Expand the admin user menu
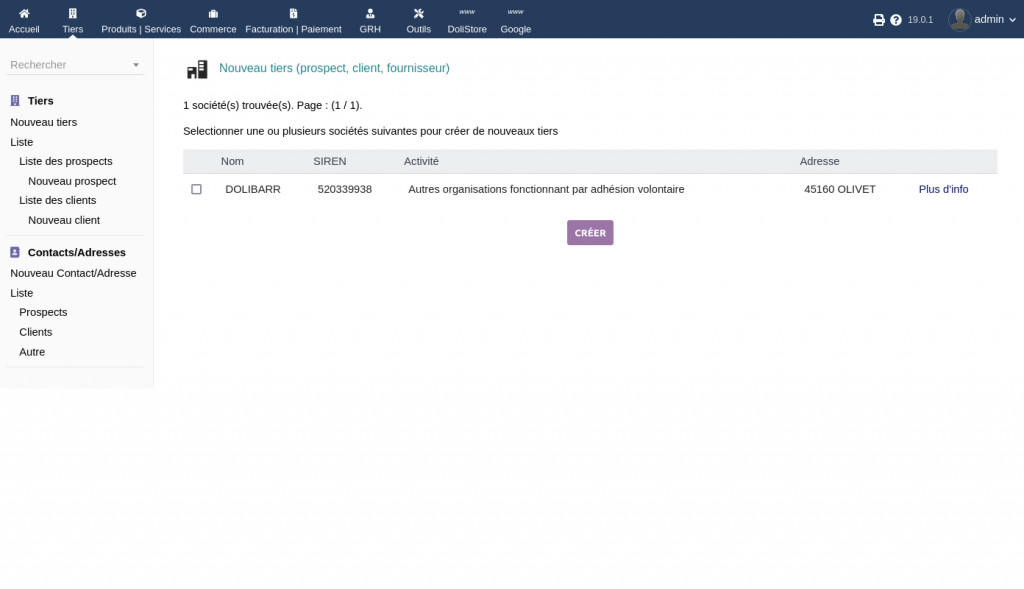Viewport: 1024px width, 589px height. (x=982, y=19)
